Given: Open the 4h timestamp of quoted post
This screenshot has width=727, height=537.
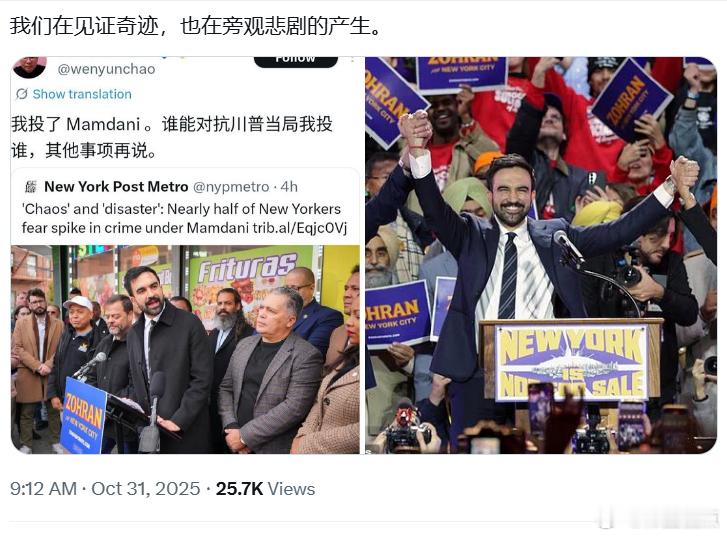Looking at the screenshot, I should 289,187.
